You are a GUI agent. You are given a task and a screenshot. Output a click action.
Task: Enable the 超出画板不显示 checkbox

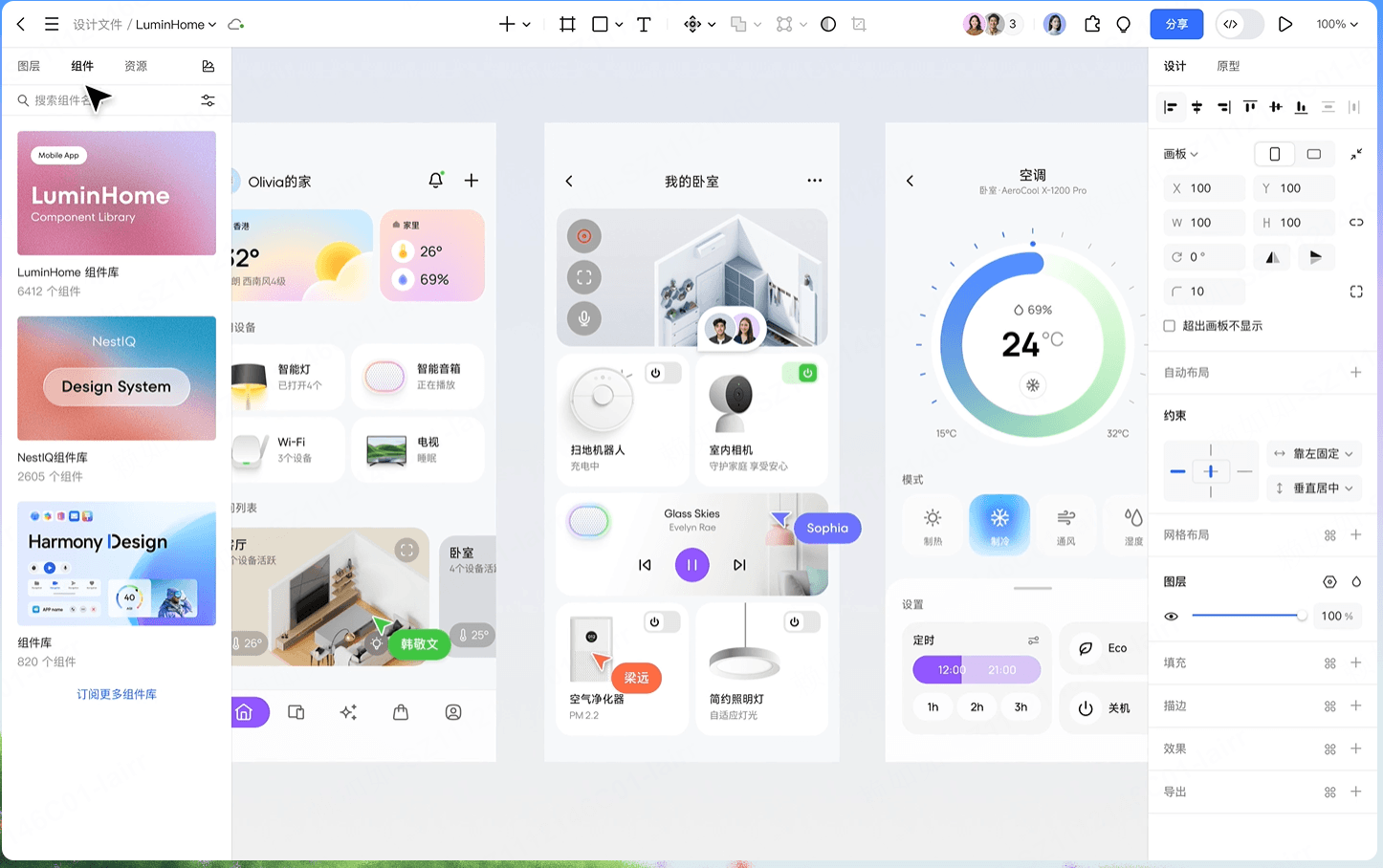coord(1169,325)
